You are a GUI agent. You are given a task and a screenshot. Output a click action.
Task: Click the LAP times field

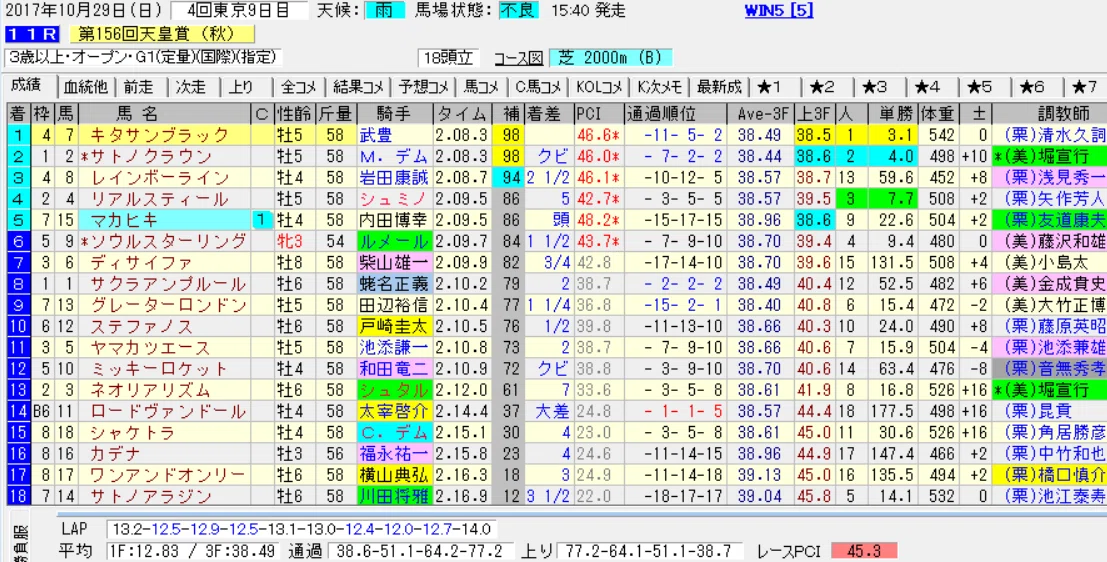coord(303,529)
